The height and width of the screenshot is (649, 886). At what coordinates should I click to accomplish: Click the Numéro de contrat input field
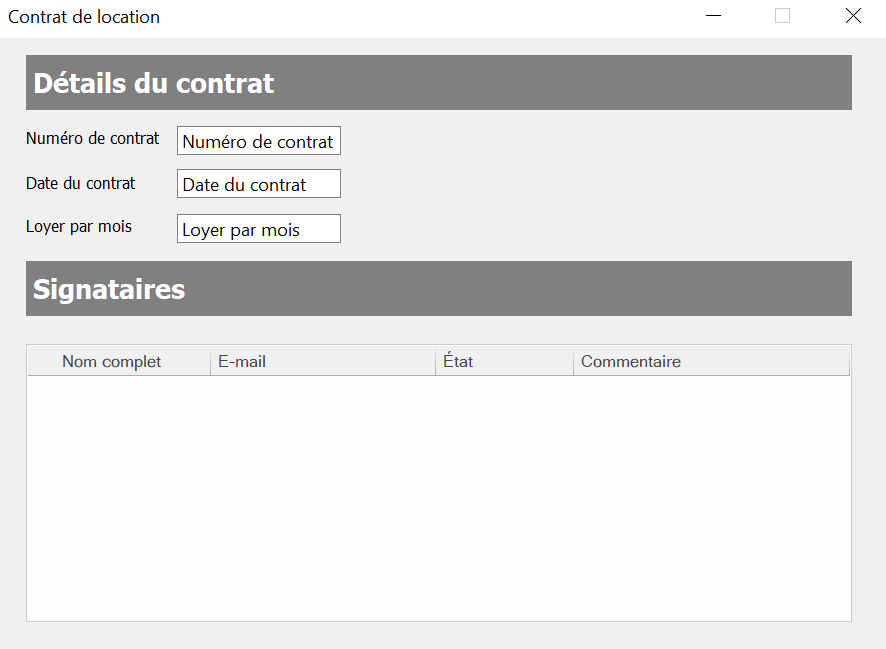[x=258, y=141]
